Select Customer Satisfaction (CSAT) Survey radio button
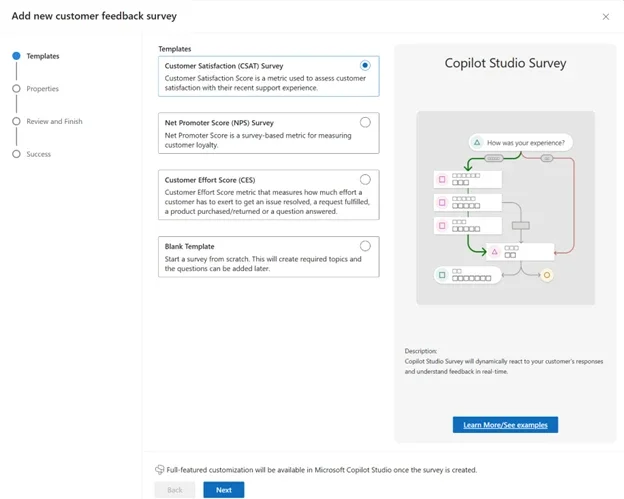Image resolution: width=624 pixels, height=499 pixels. coord(365,65)
